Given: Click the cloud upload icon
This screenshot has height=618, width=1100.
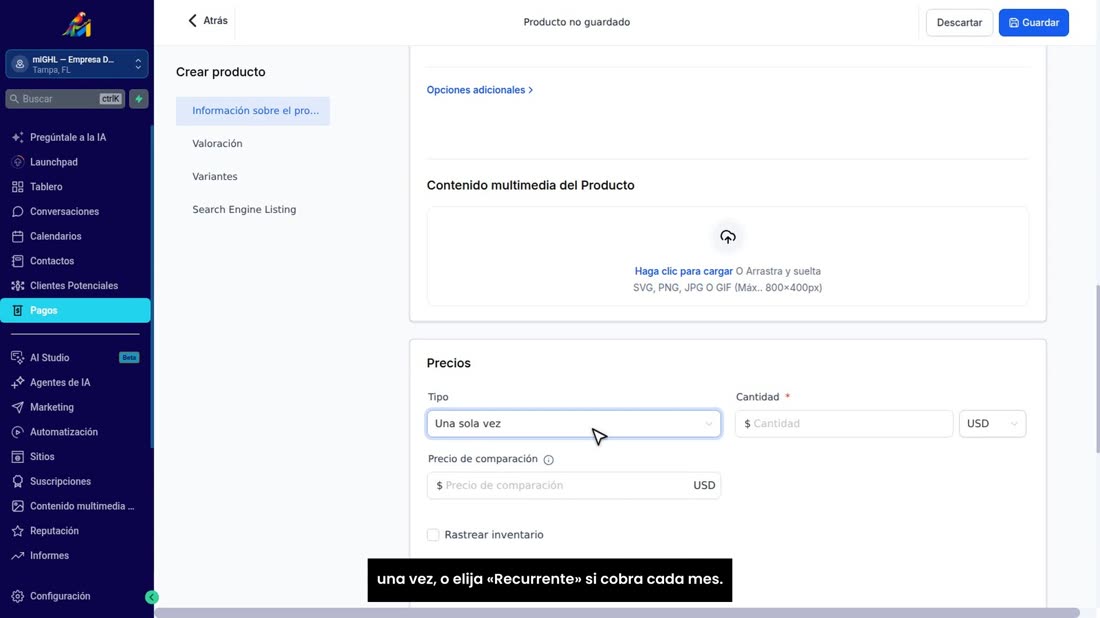Looking at the screenshot, I should pyautogui.click(x=727, y=237).
